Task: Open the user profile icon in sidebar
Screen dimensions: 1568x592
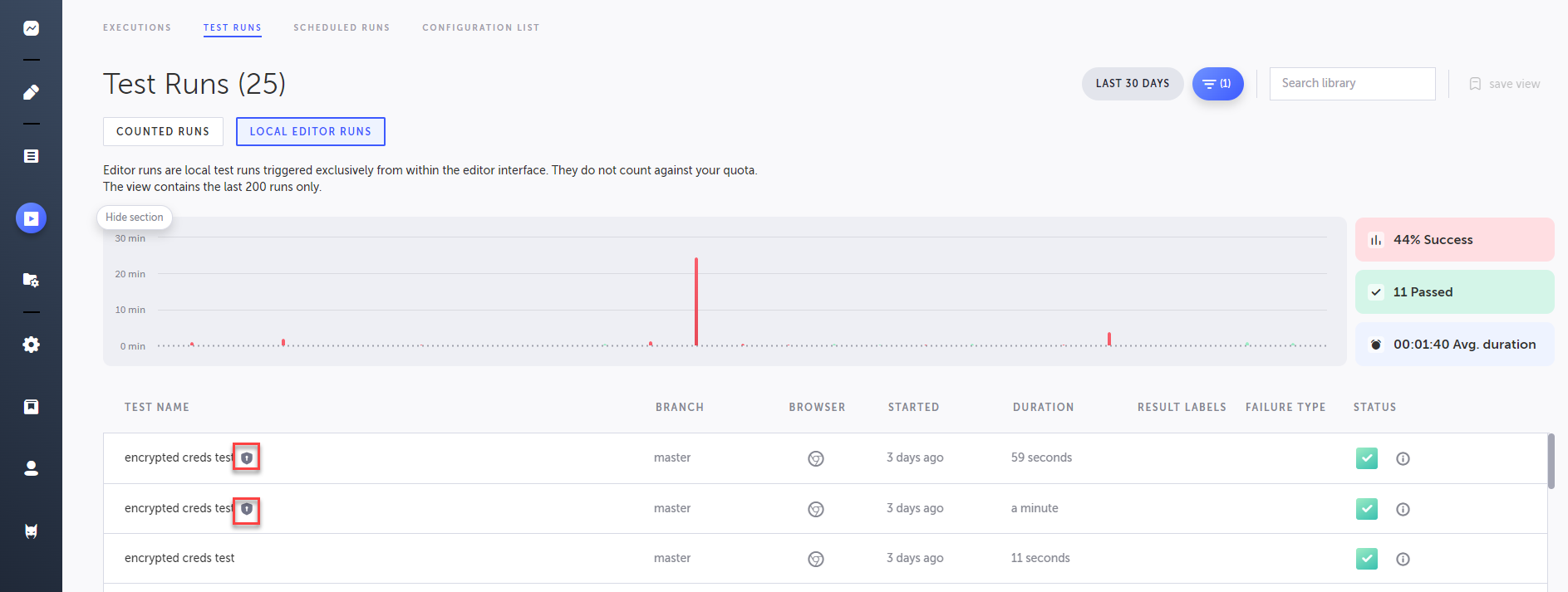Action: click(x=31, y=468)
